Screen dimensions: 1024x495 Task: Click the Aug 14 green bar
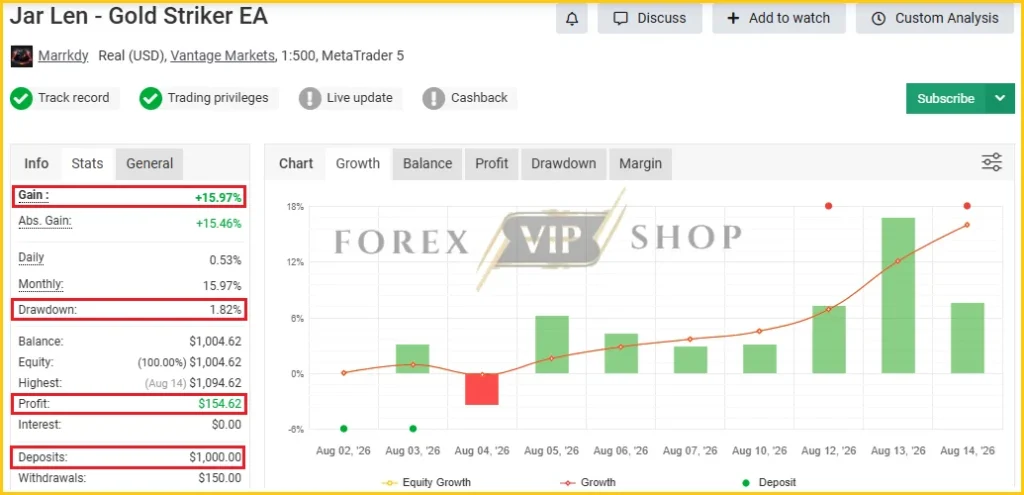(967, 338)
